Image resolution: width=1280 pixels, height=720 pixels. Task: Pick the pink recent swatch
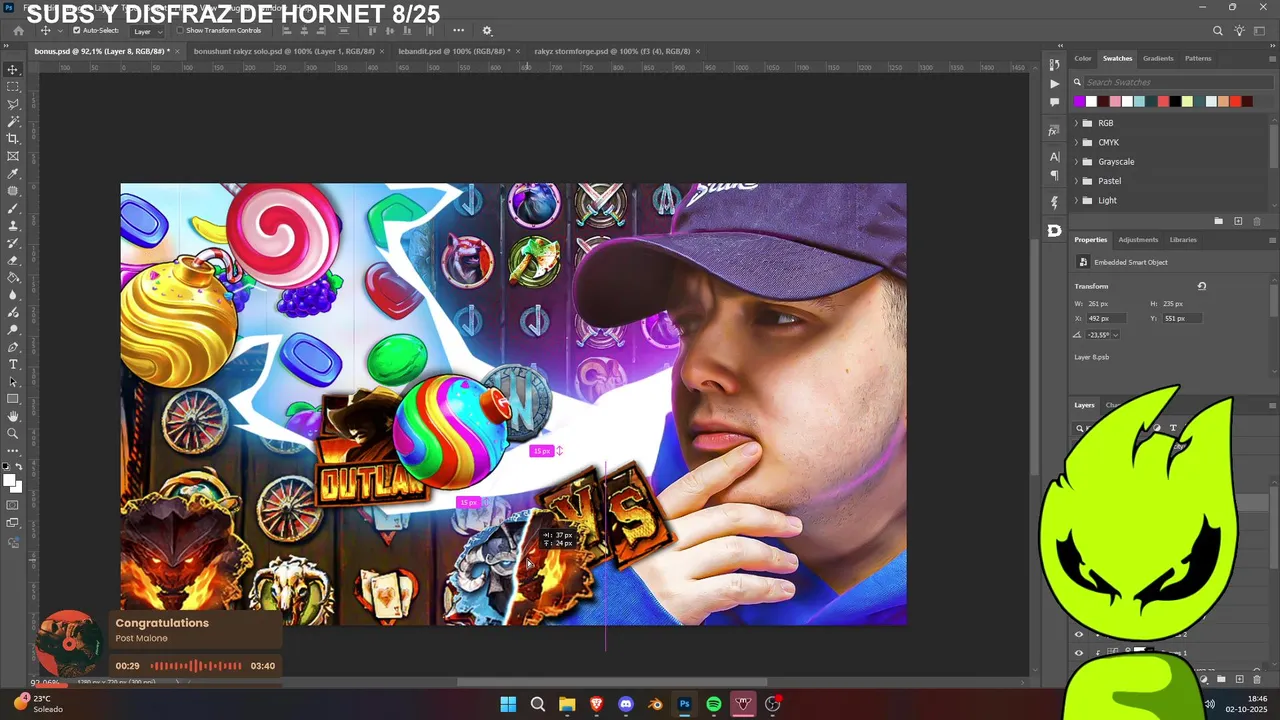pos(1115,101)
